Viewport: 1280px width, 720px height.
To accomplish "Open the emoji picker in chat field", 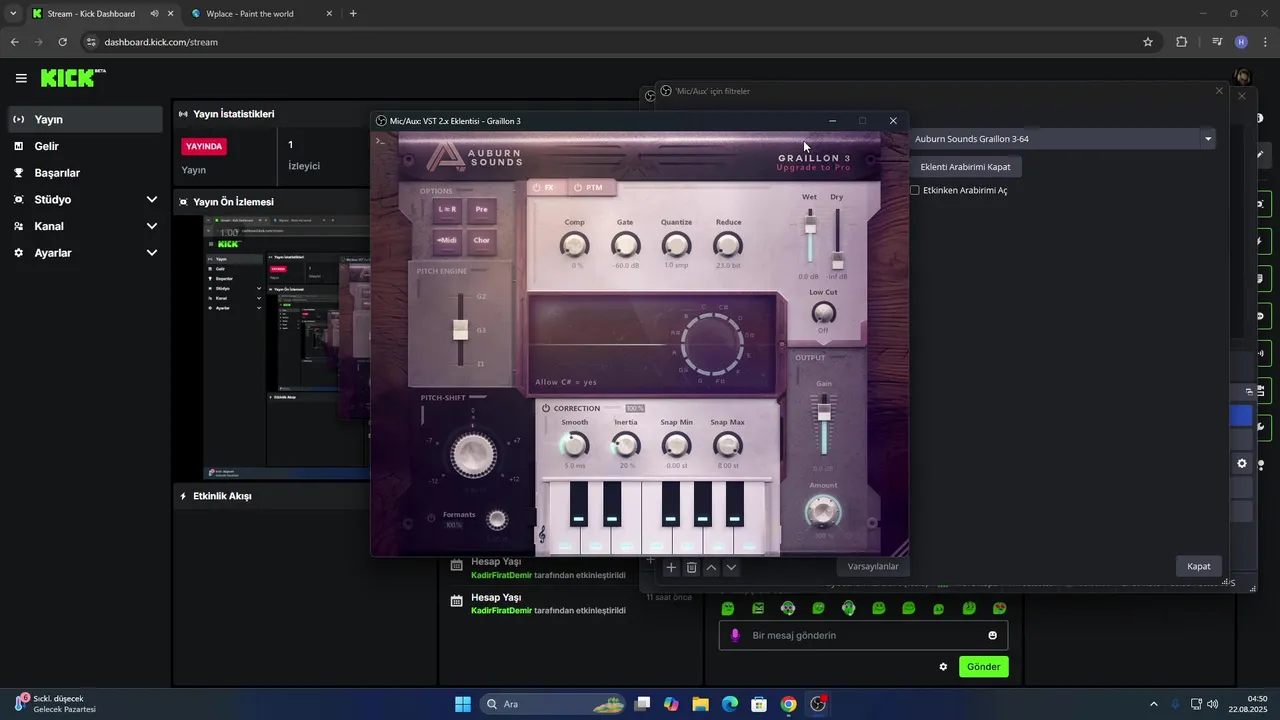I will (992, 635).
